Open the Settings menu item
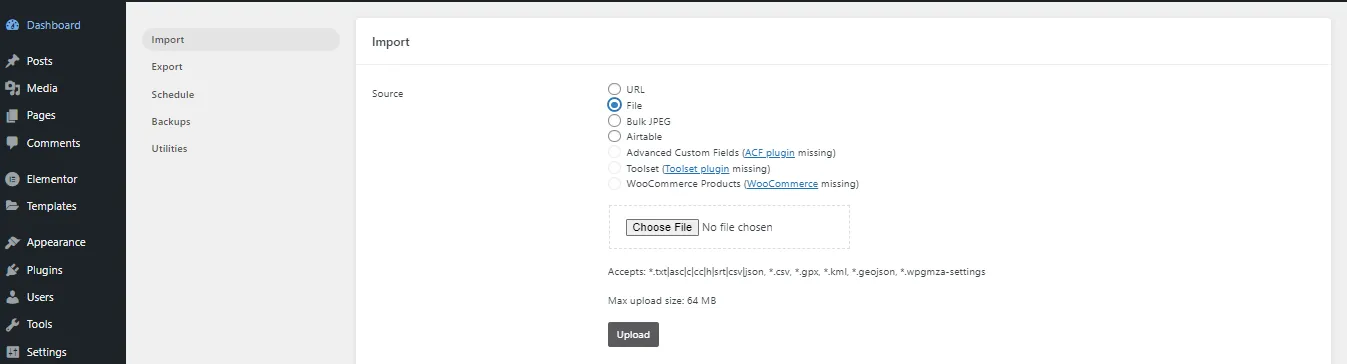 (63, 352)
